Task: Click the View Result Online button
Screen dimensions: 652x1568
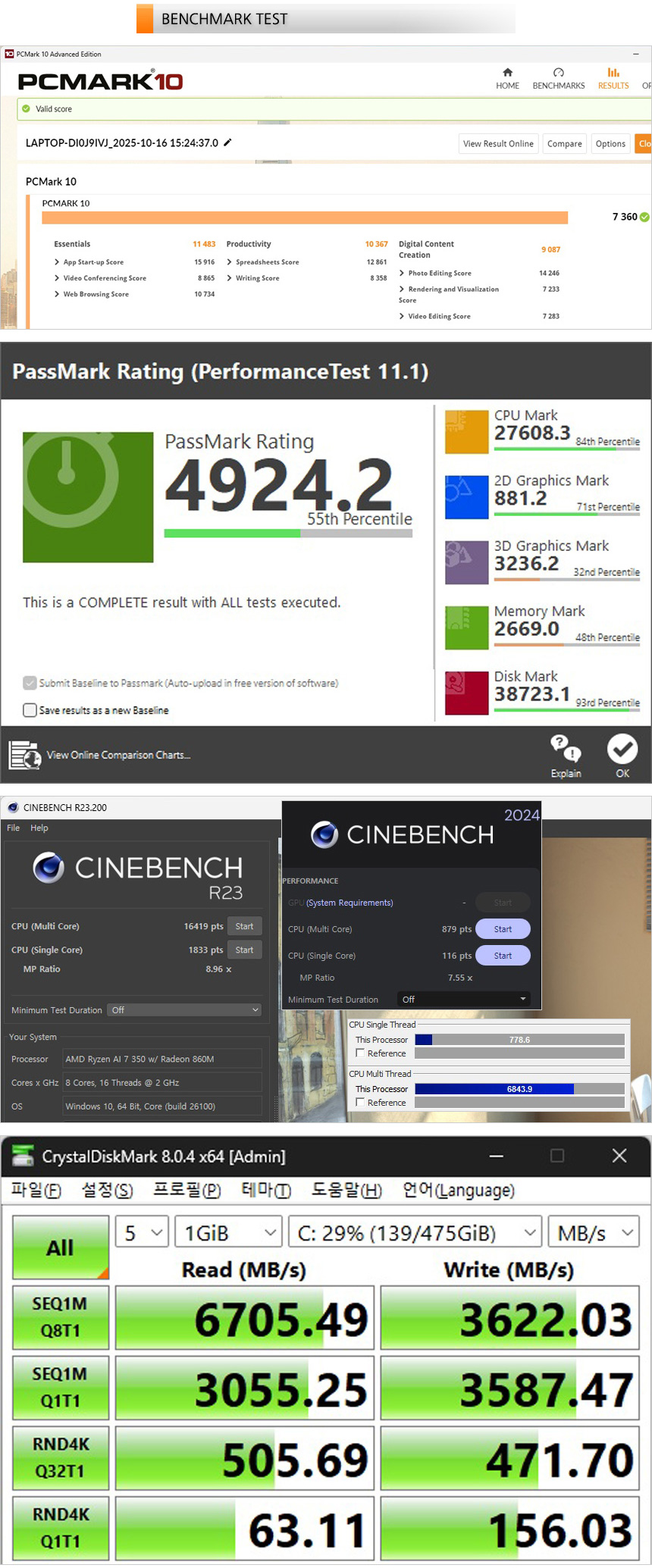Action: click(x=498, y=144)
